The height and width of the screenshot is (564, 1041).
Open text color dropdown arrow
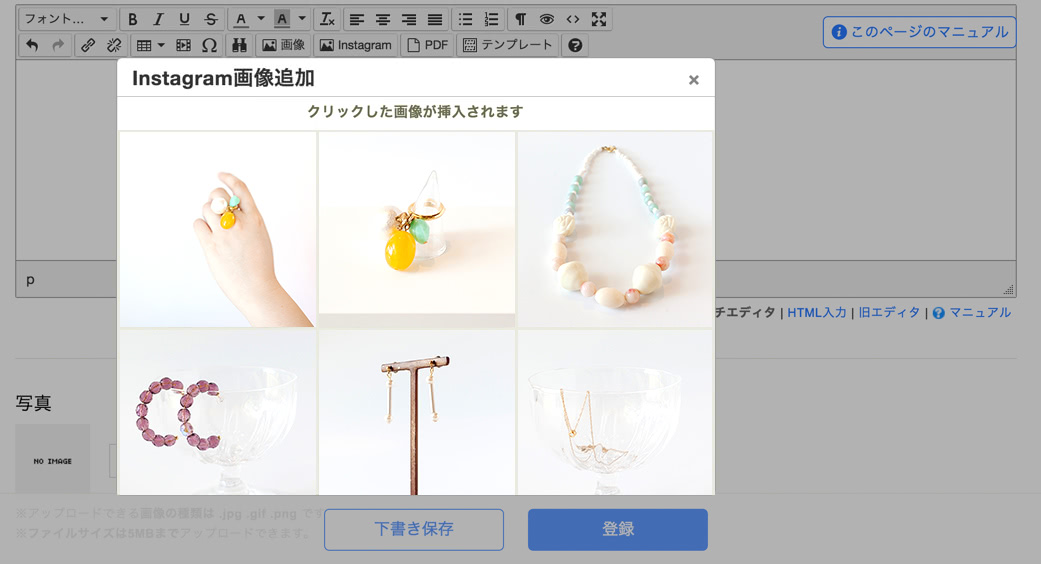pos(261,19)
